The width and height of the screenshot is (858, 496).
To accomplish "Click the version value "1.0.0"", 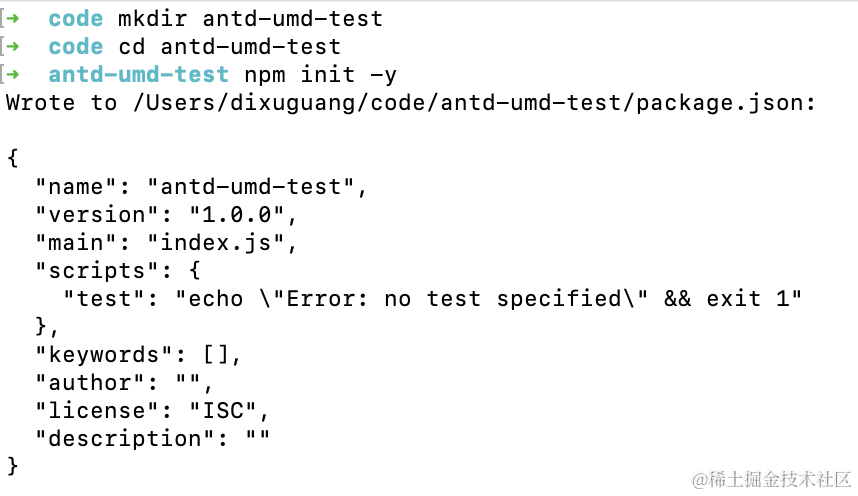I will (x=236, y=215).
